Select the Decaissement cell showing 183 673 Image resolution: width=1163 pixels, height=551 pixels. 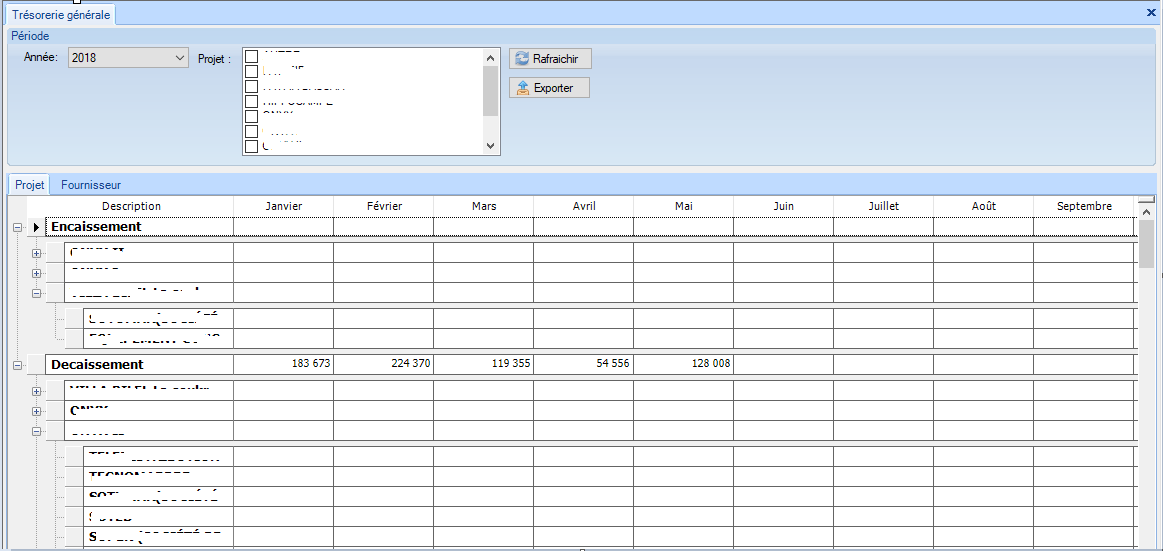tap(283, 364)
